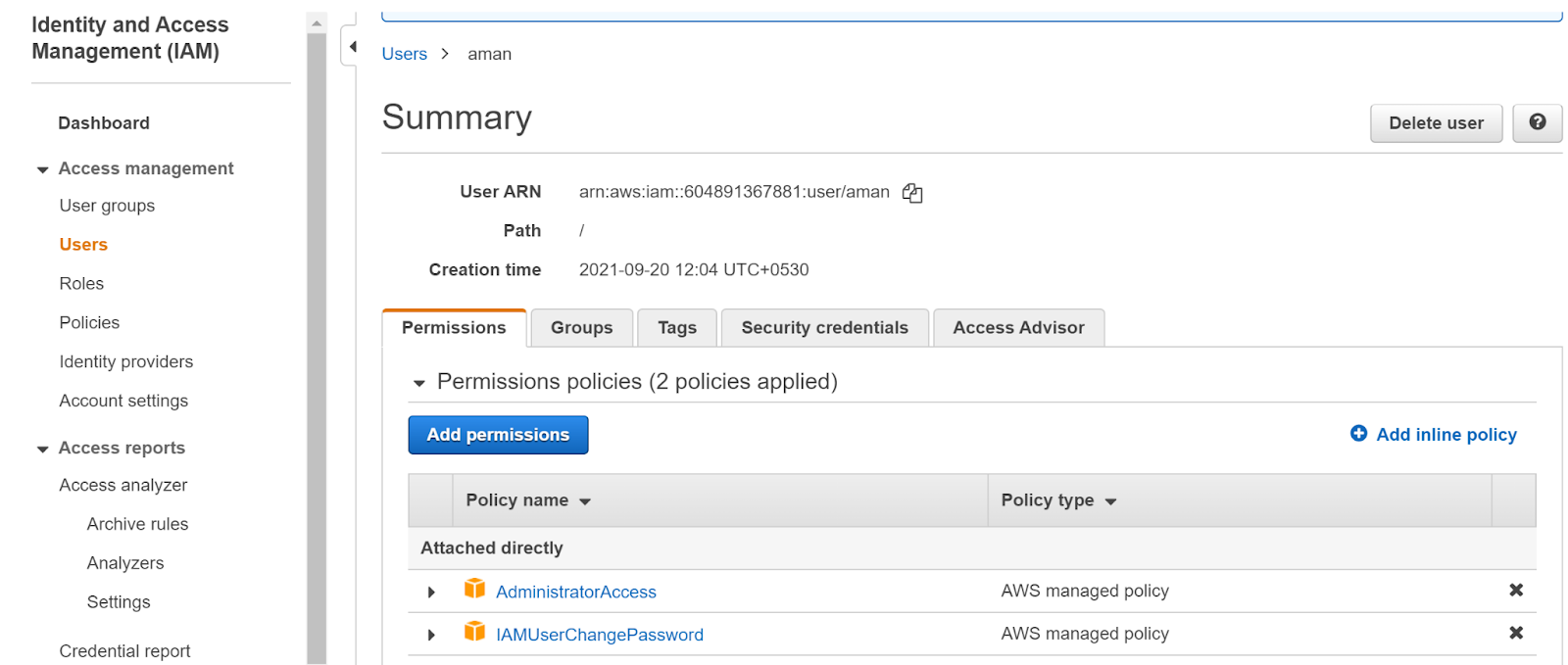Collapse the Permissions policies section
This screenshot has width=1568, height=665.
point(419,383)
